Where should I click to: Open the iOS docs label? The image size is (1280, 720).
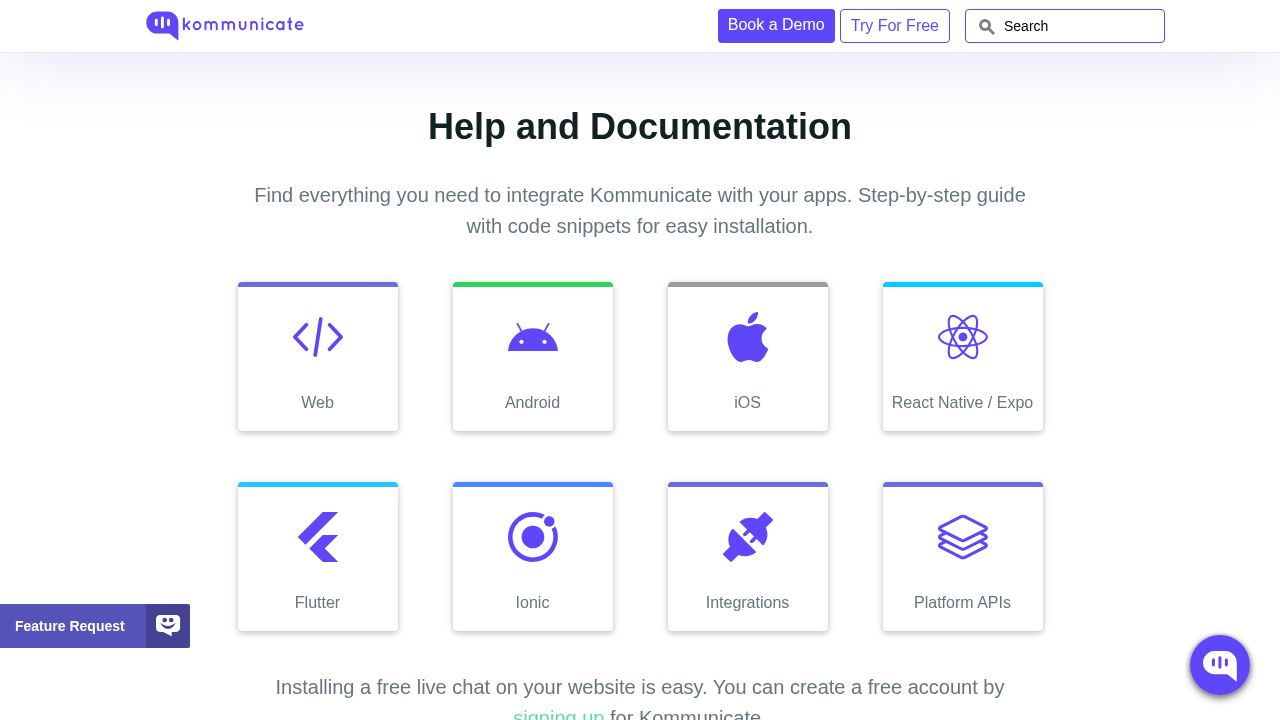point(748,403)
